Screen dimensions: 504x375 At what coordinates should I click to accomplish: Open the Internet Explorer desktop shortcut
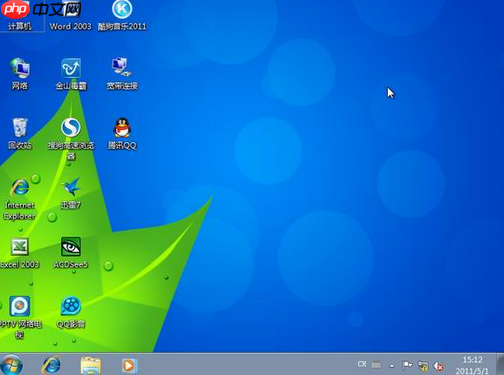click(20, 199)
